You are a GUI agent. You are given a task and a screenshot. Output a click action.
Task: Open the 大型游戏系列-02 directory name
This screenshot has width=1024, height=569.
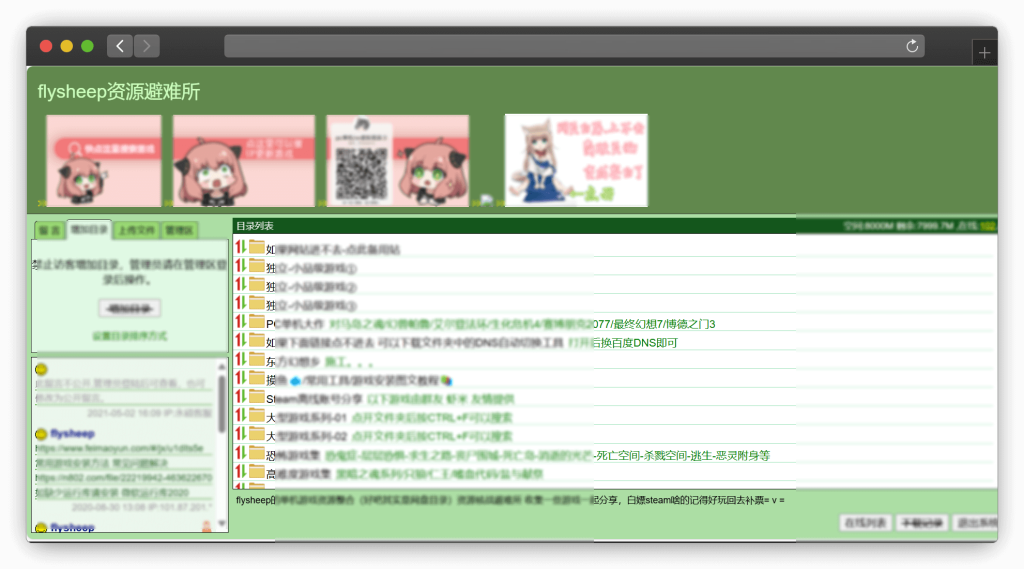pos(306,436)
